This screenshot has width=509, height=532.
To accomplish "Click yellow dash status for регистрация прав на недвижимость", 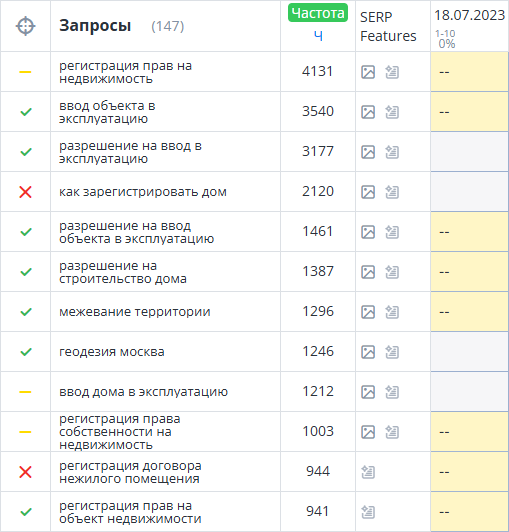I will (x=25, y=72).
